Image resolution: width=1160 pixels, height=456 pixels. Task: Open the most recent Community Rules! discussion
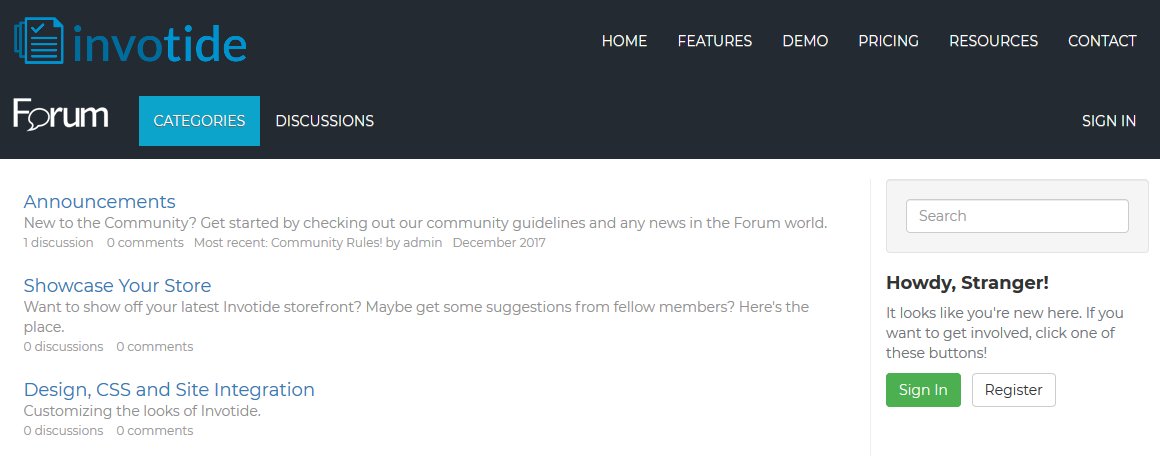pos(327,243)
